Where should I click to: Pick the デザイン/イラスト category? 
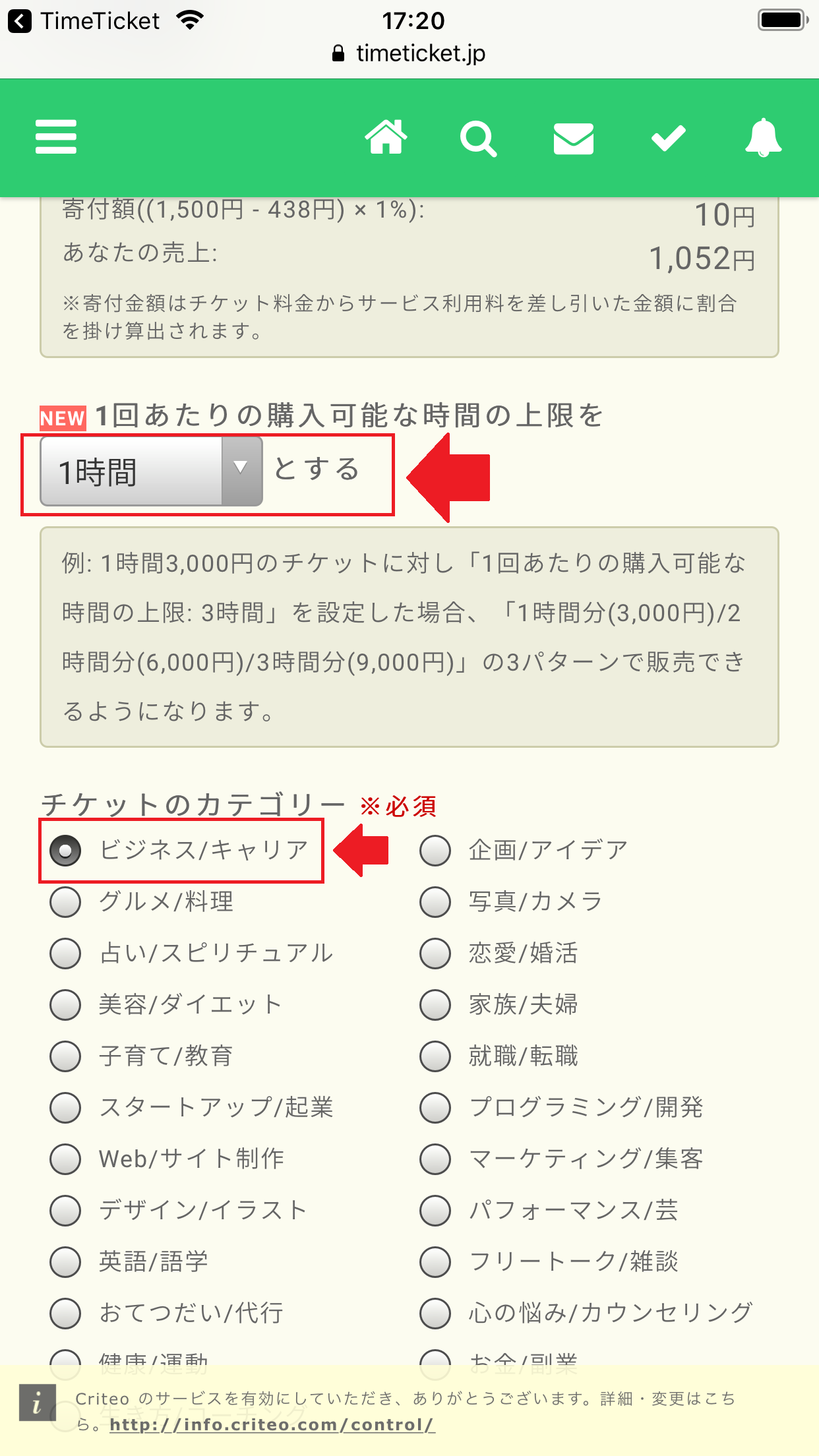(66, 1210)
